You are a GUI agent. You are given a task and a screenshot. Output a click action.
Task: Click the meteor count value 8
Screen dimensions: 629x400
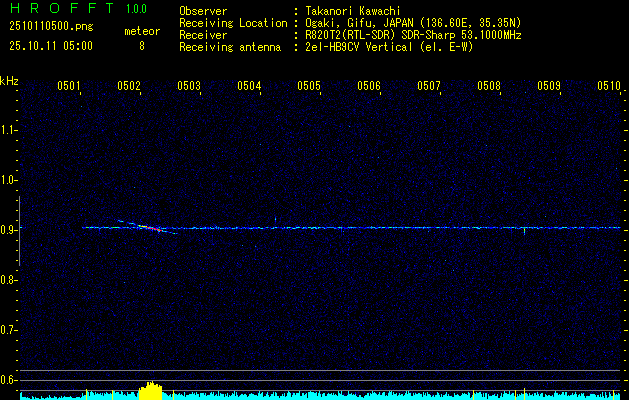click(x=141, y=45)
